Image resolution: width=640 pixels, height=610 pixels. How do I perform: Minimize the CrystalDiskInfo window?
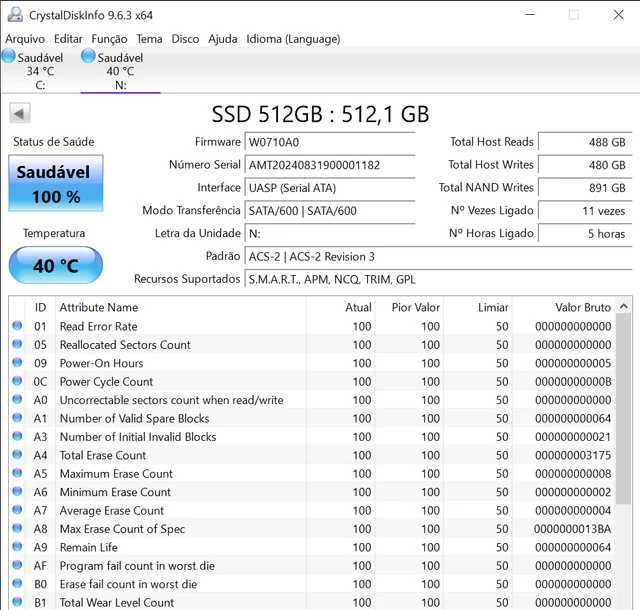click(530, 15)
